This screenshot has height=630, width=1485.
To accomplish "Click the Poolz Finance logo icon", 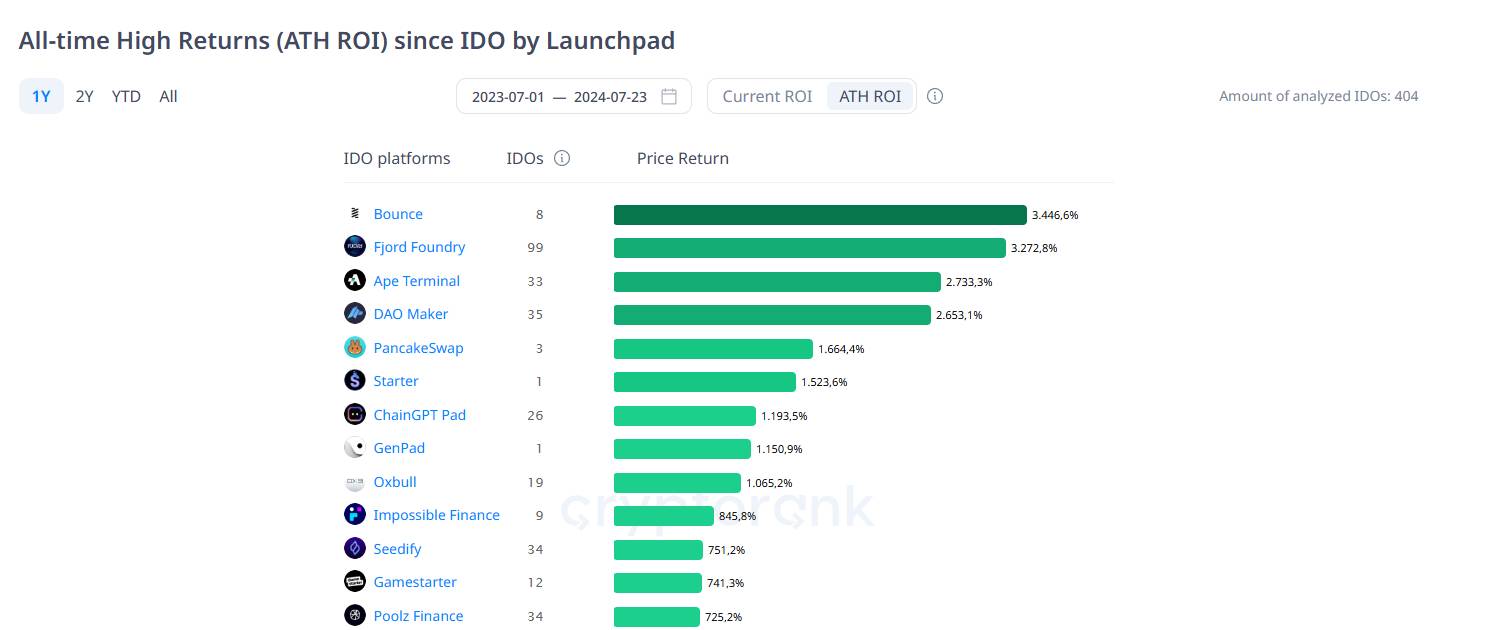I will (x=355, y=616).
